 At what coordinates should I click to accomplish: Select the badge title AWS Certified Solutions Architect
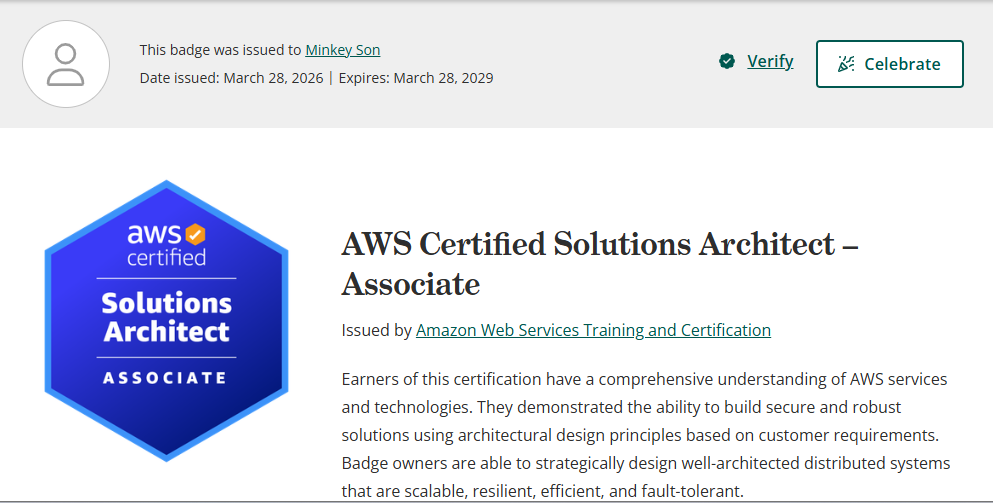click(600, 264)
